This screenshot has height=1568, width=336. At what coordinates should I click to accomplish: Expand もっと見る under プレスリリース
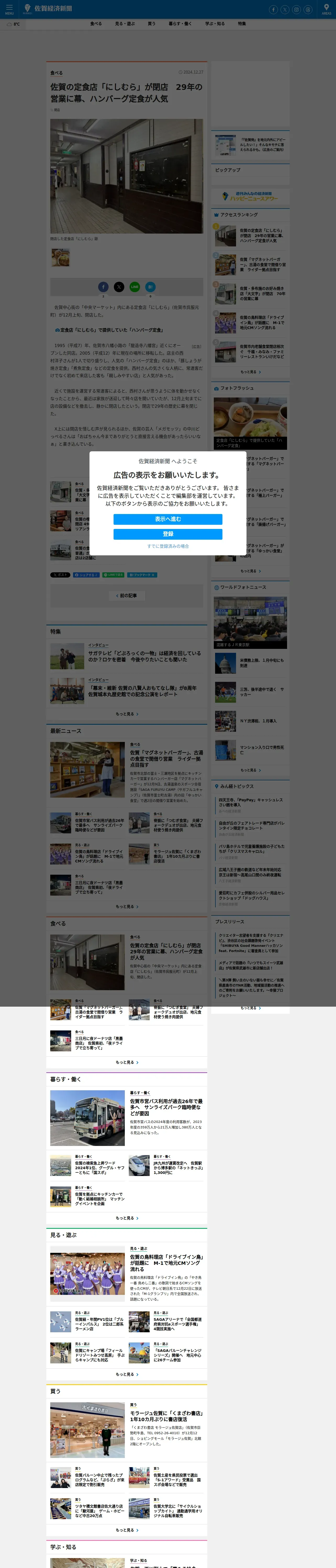(250, 1008)
